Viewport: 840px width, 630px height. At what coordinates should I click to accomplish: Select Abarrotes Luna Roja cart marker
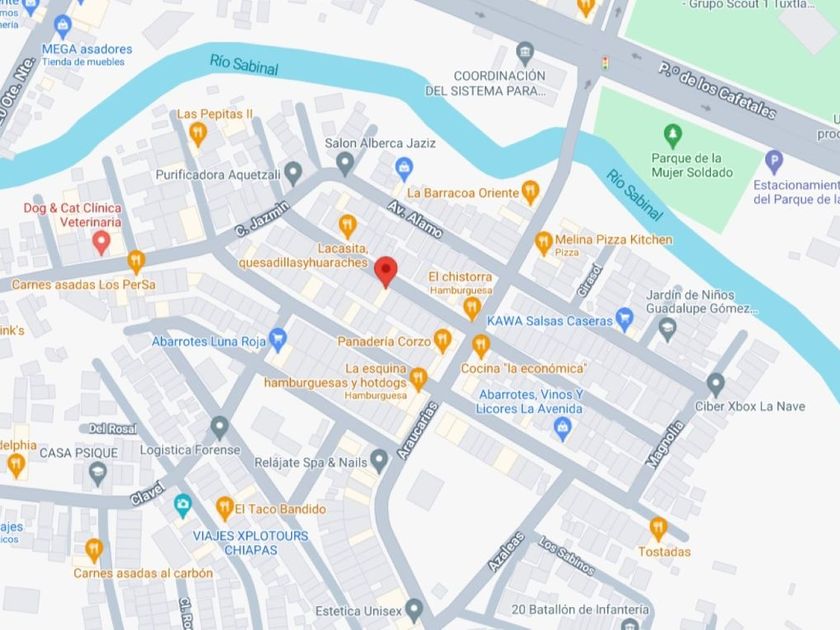pos(278,340)
